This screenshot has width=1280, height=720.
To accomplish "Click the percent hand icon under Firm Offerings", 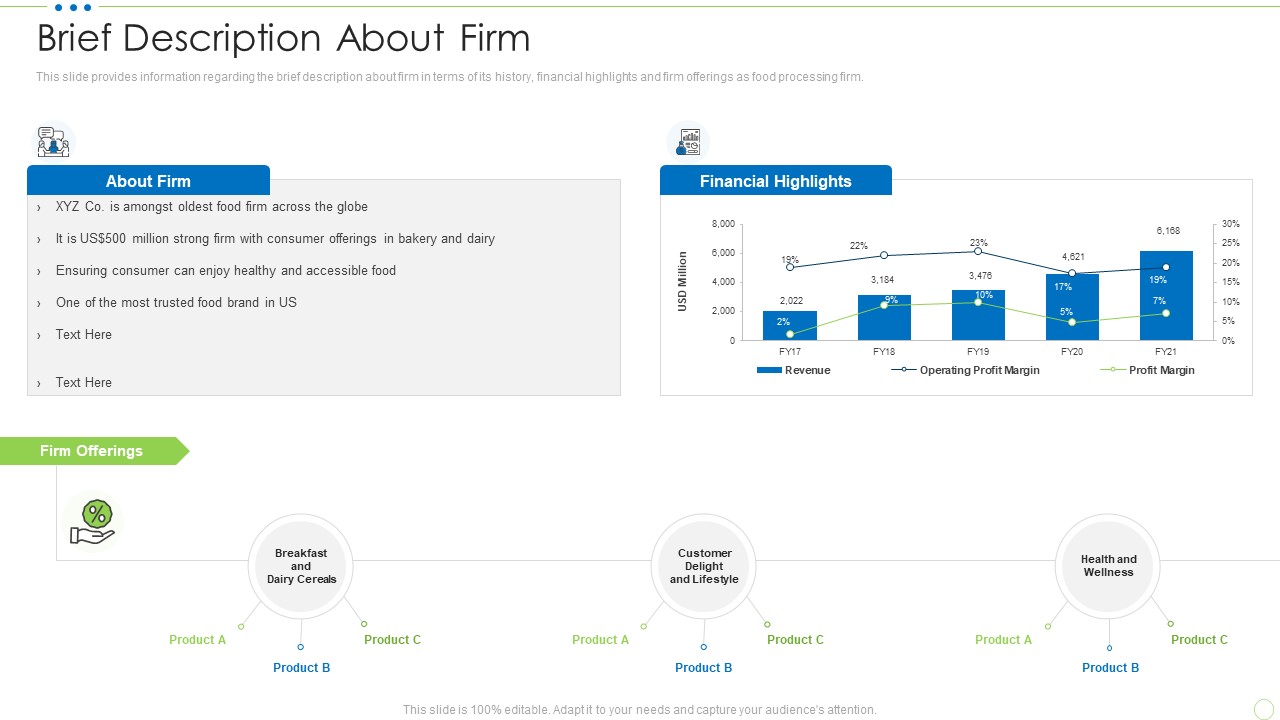I will [94, 523].
